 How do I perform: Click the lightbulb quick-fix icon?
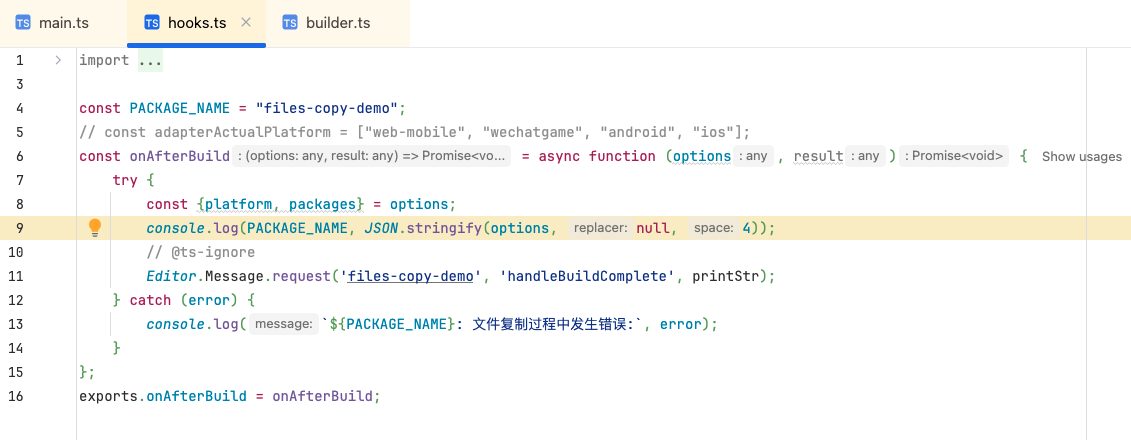[95, 228]
